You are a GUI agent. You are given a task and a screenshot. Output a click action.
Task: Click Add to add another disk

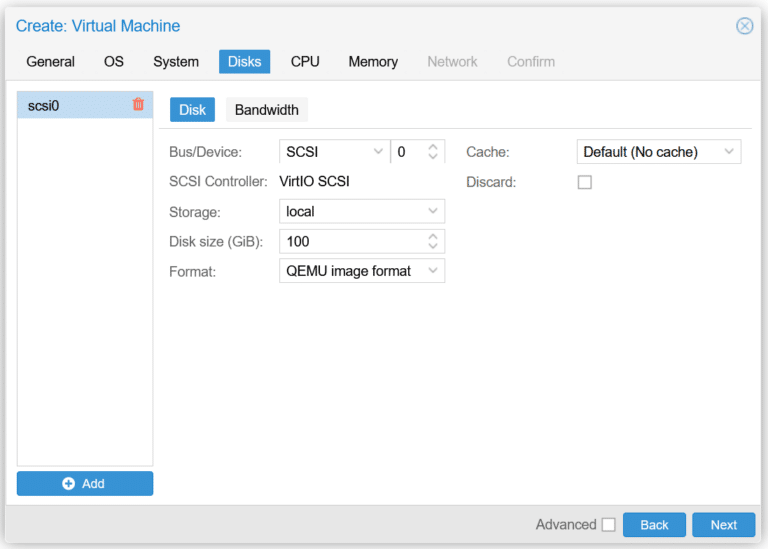85,483
